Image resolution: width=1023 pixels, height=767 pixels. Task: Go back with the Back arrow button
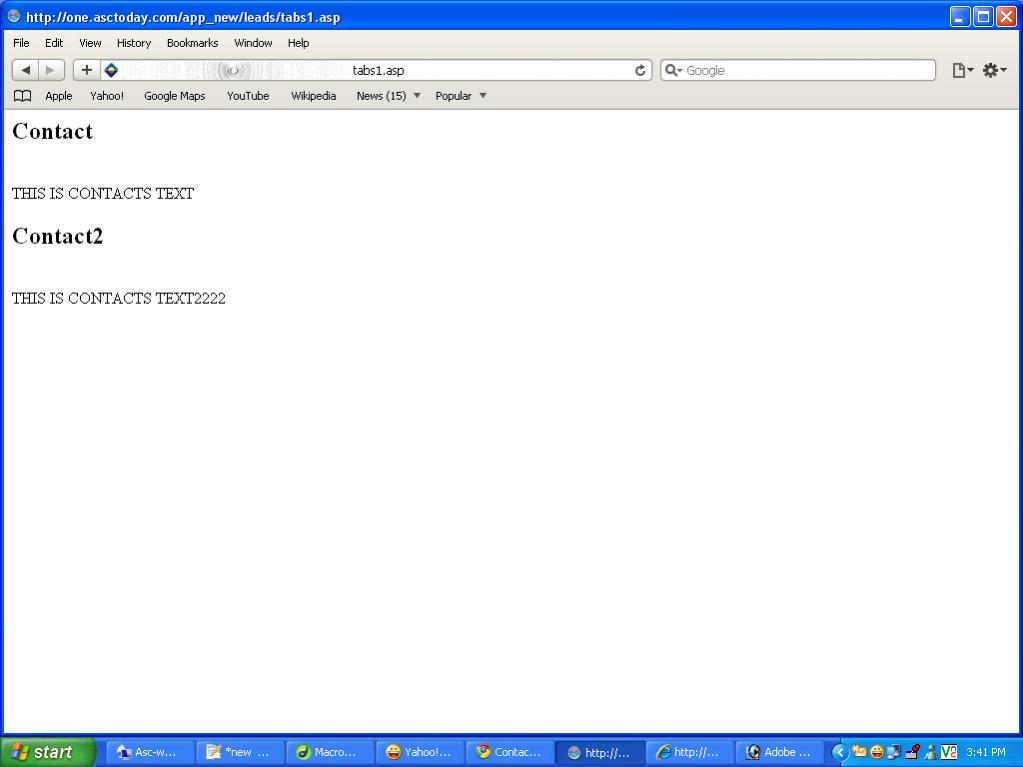tap(25, 70)
